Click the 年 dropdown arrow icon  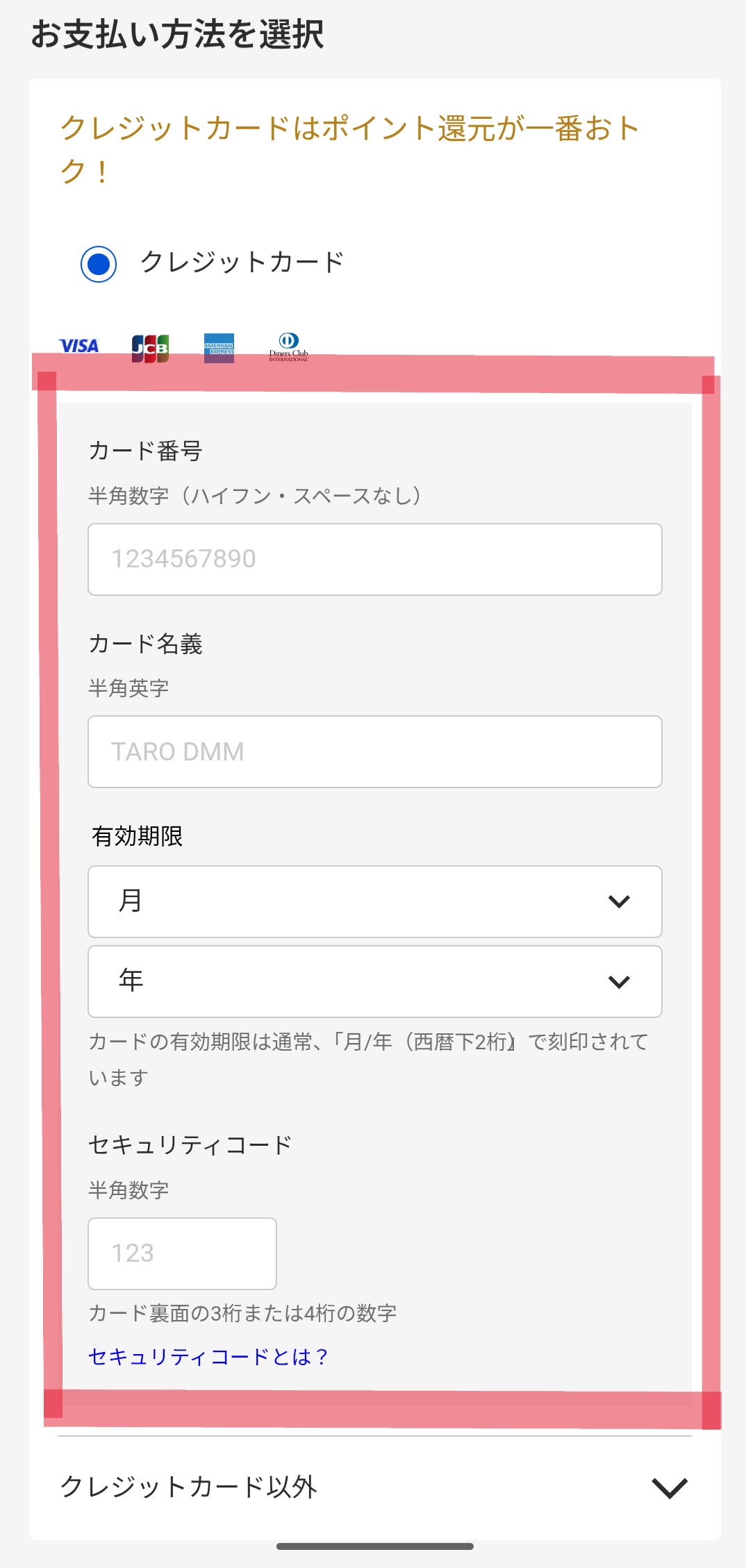(x=618, y=981)
